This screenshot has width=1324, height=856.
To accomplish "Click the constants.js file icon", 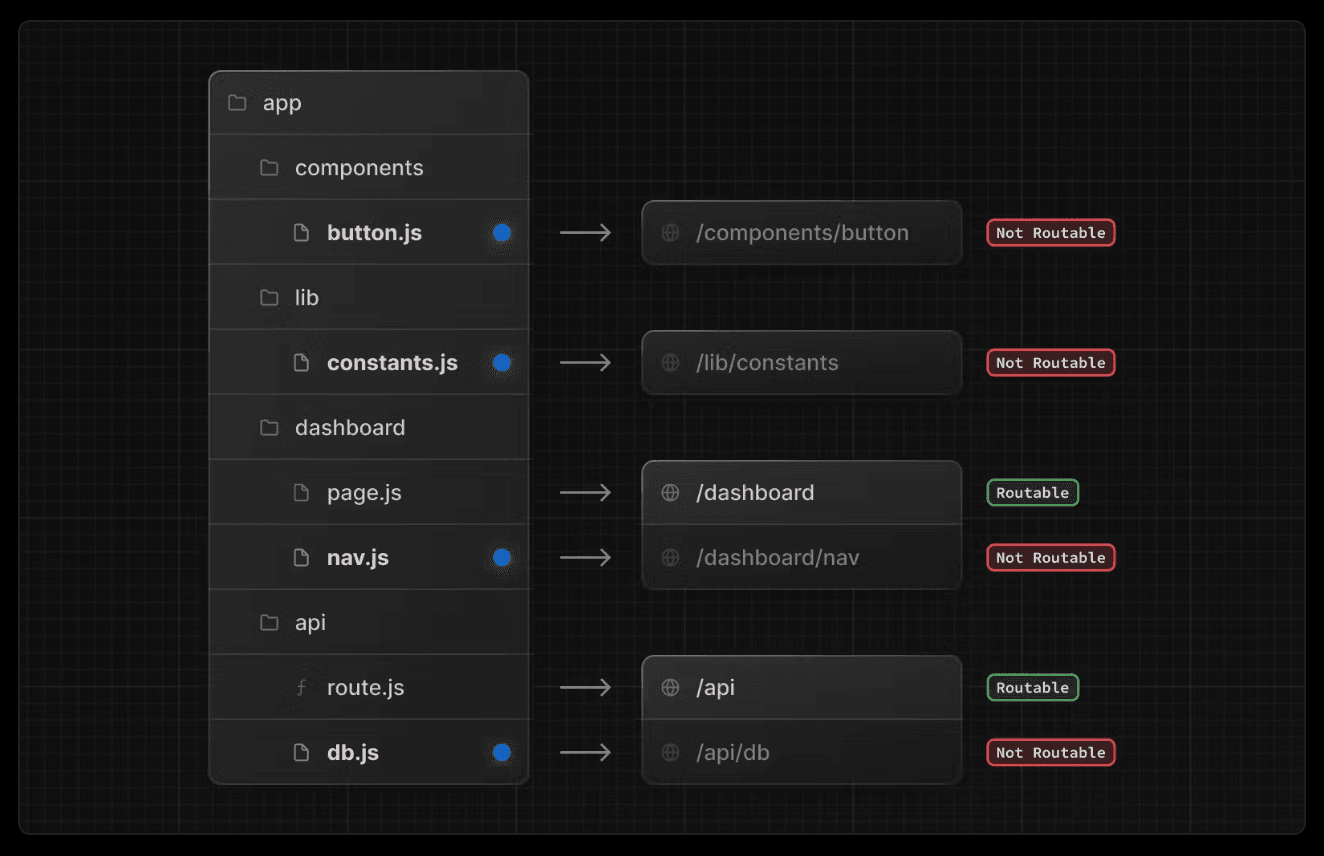I will tap(301, 363).
